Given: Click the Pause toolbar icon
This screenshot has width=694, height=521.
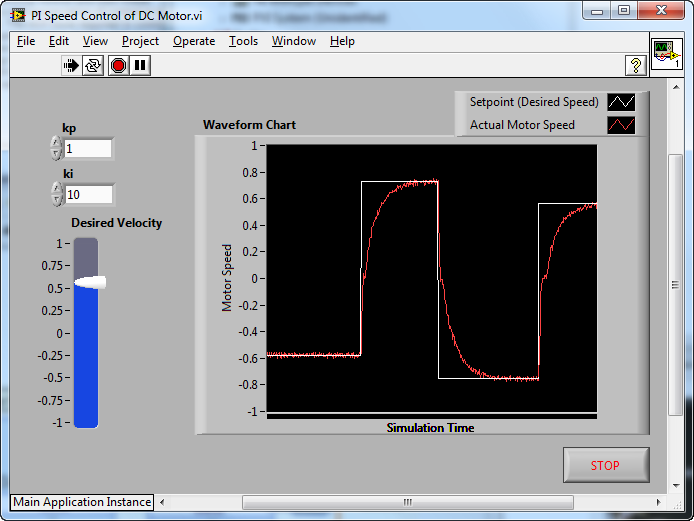Looking at the screenshot, I should [141, 66].
